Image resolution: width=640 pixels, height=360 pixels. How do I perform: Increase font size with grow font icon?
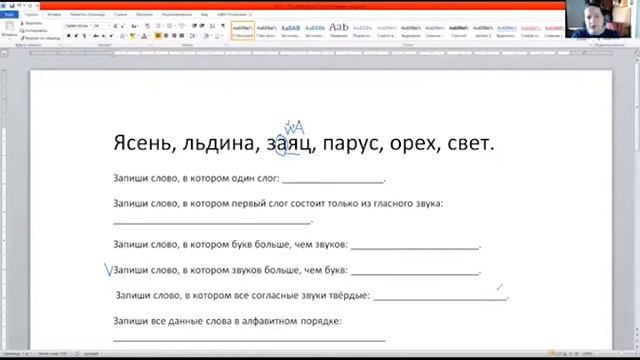tap(116, 26)
